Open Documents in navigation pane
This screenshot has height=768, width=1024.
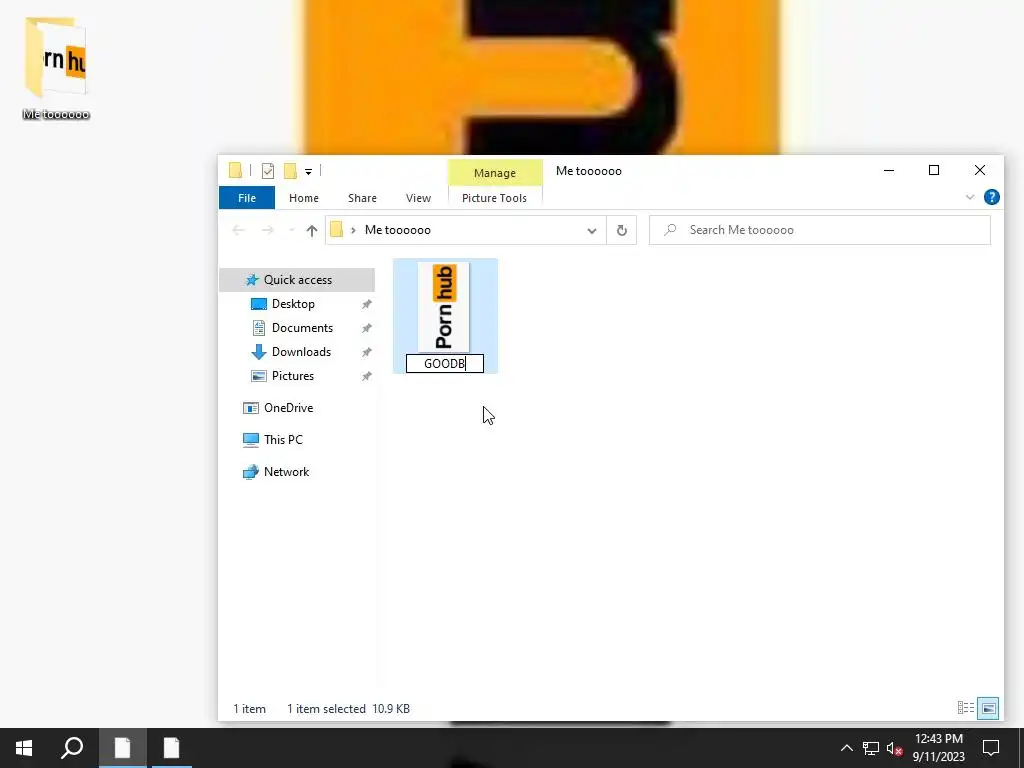302,328
